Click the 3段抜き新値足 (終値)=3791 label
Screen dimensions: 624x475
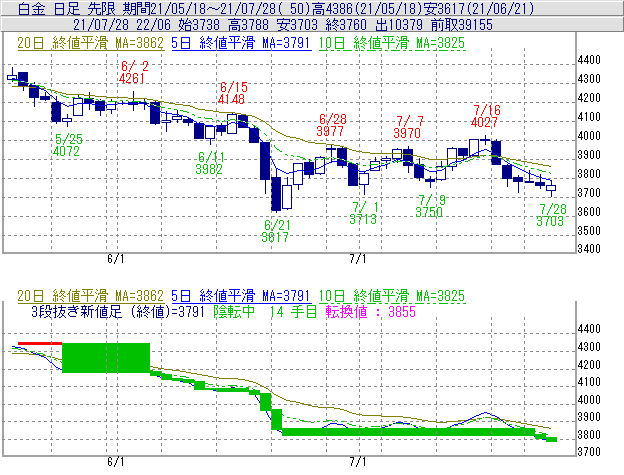118,311
